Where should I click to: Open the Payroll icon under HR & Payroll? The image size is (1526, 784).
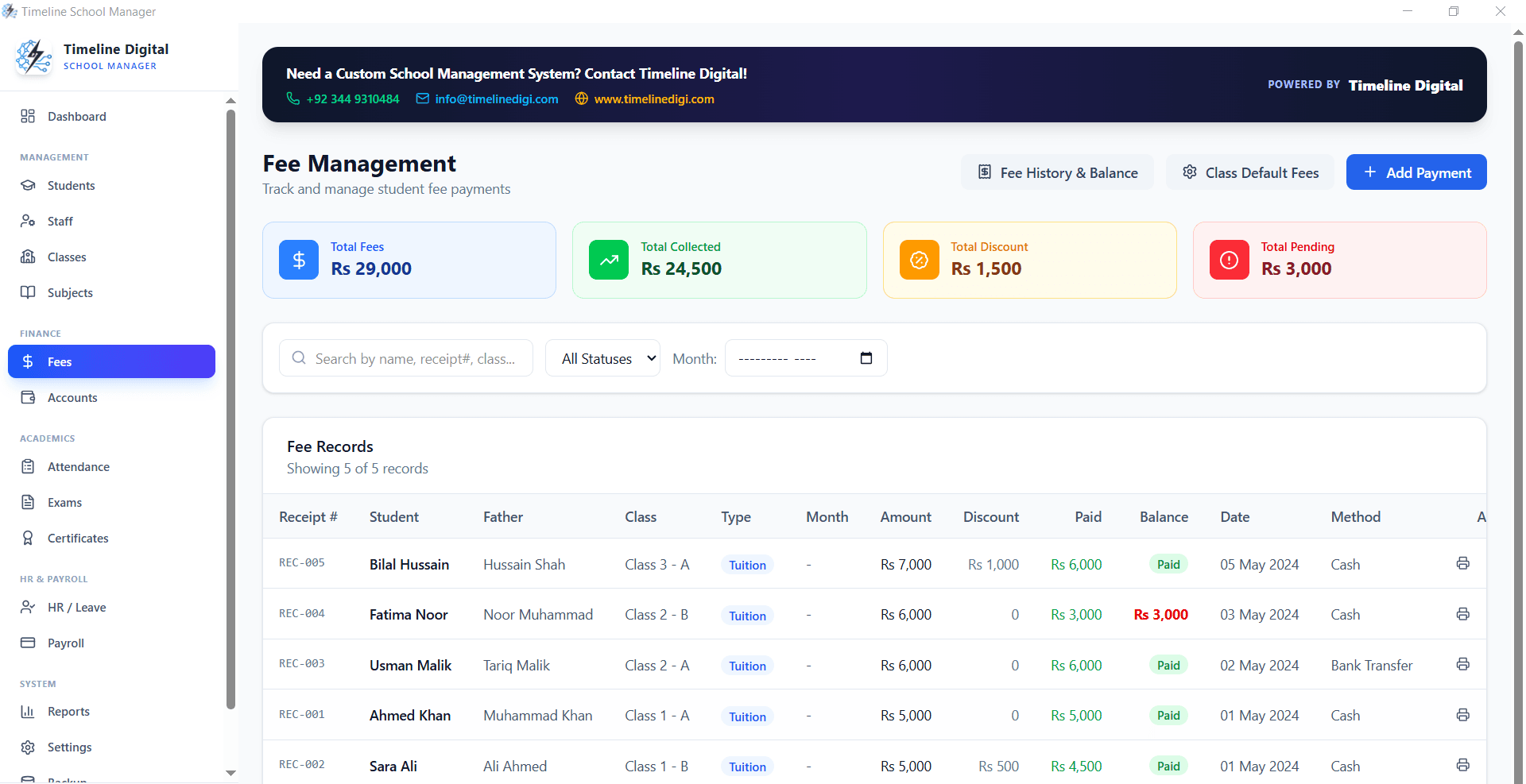pyautogui.click(x=28, y=643)
